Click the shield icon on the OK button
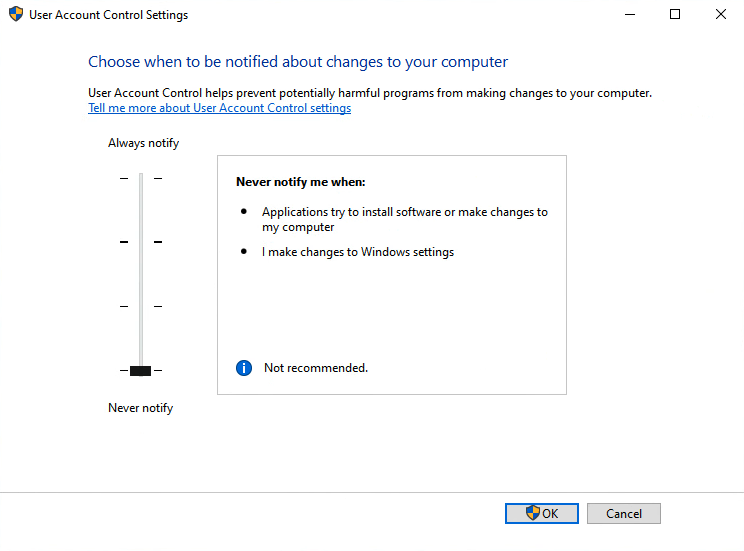 [533, 513]
